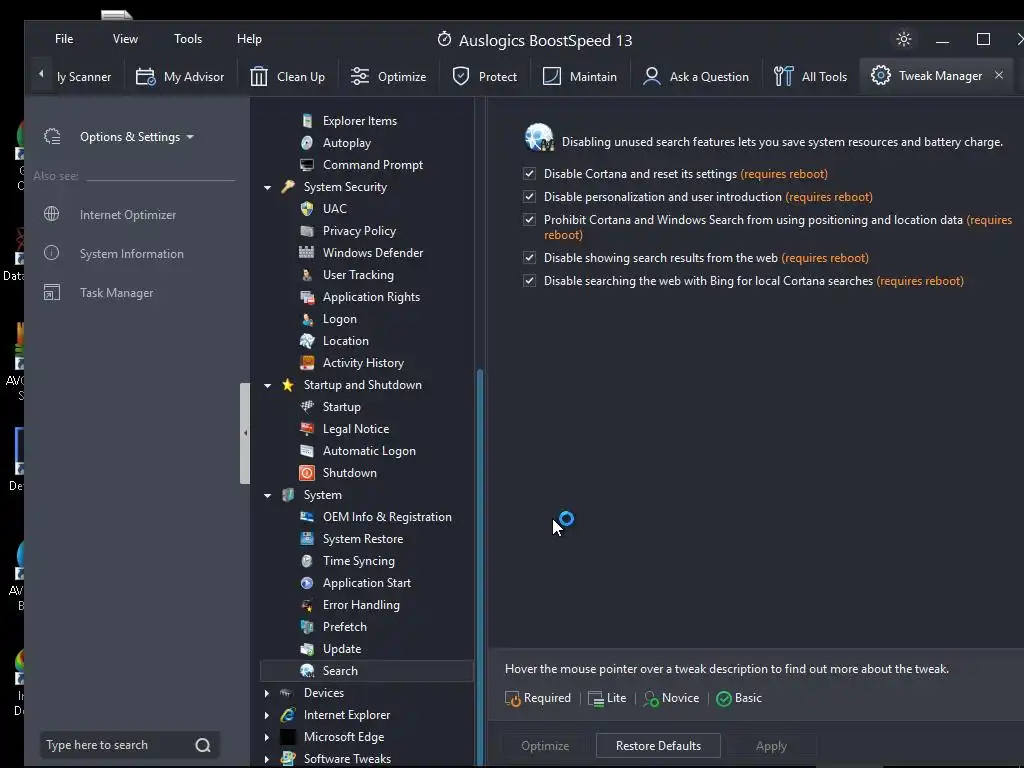Open the Error Handling icon
The image size is (1024, 768).
[307, 605]
